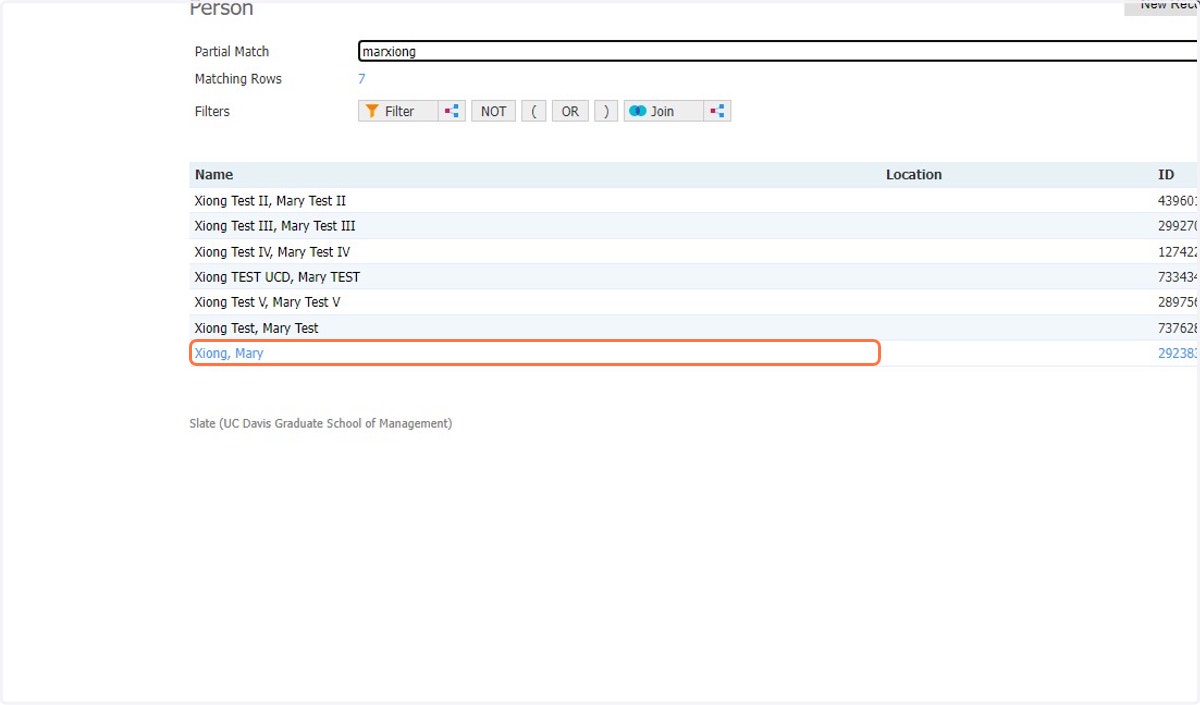Select row Xiong Test, Mary Test
The image size is (1200, 705).
[694, 328]
